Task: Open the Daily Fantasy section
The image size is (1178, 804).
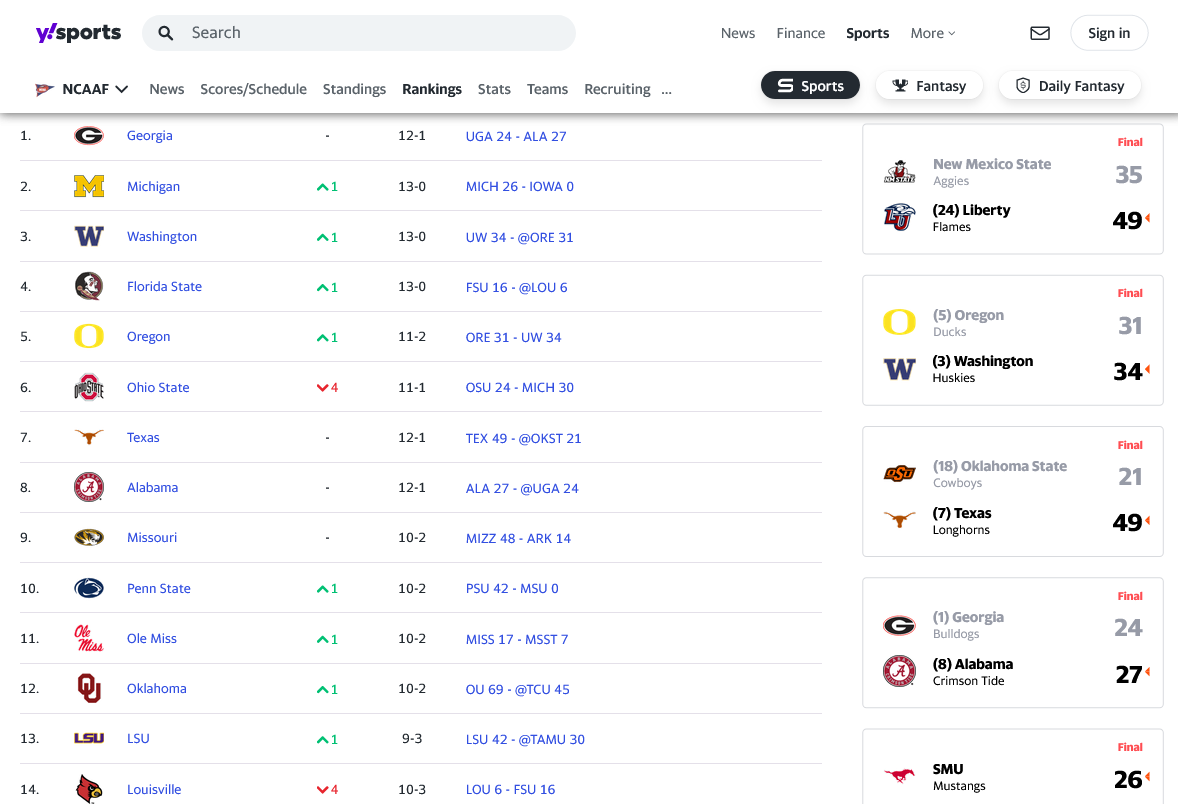Action: pyautogui.click(x=1069, y=86)
